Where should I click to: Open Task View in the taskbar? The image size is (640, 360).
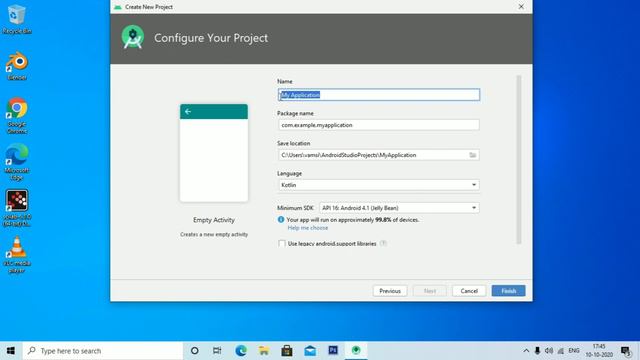point(217,351)
